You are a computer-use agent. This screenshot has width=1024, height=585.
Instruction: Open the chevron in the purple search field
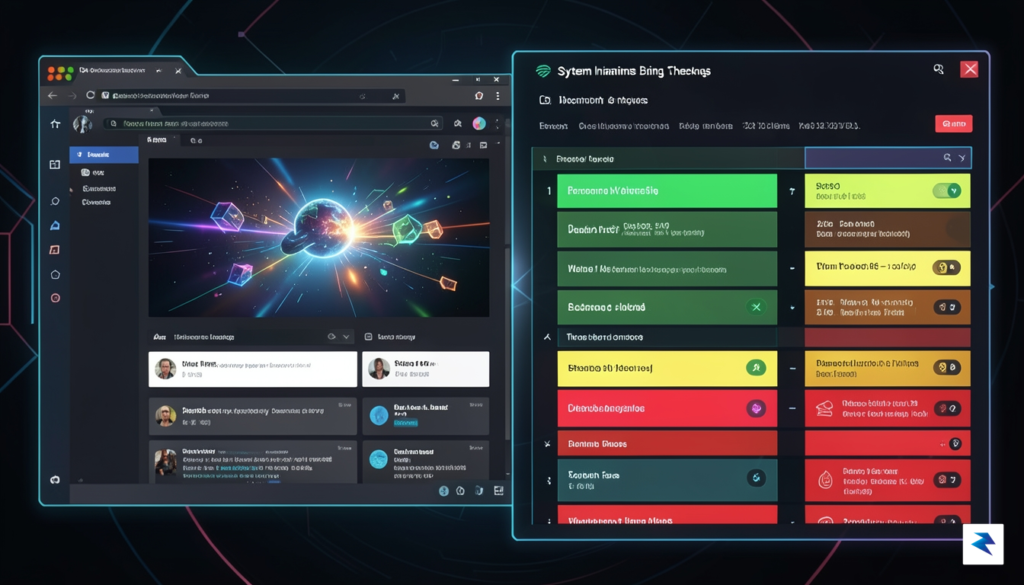(x=962, y=158)
